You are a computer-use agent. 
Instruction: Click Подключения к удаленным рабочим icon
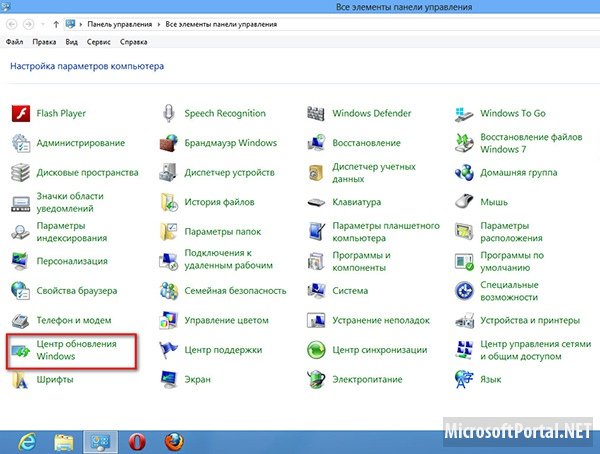(168, 261)
